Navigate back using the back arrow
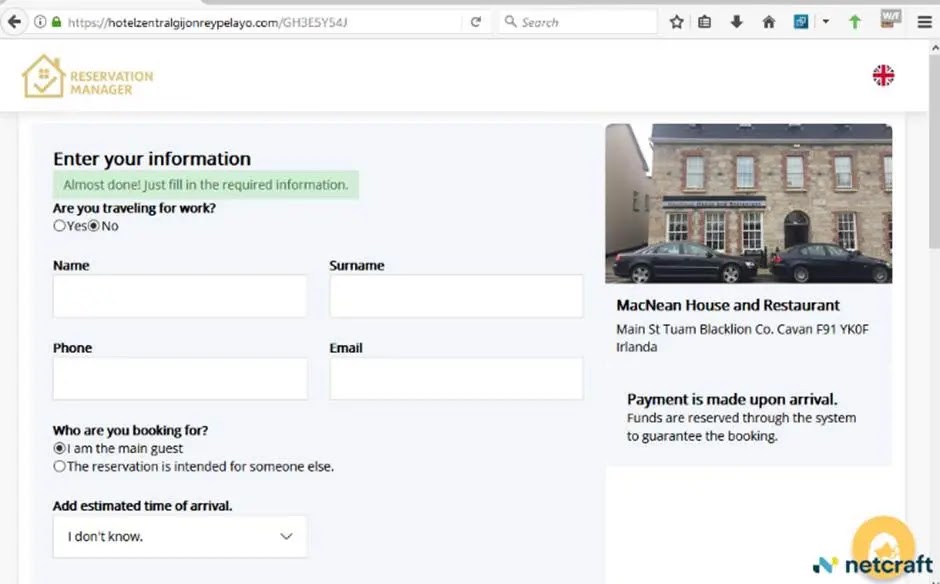The width and height of the screenshot is (940, 584). (x=13, y=21)
